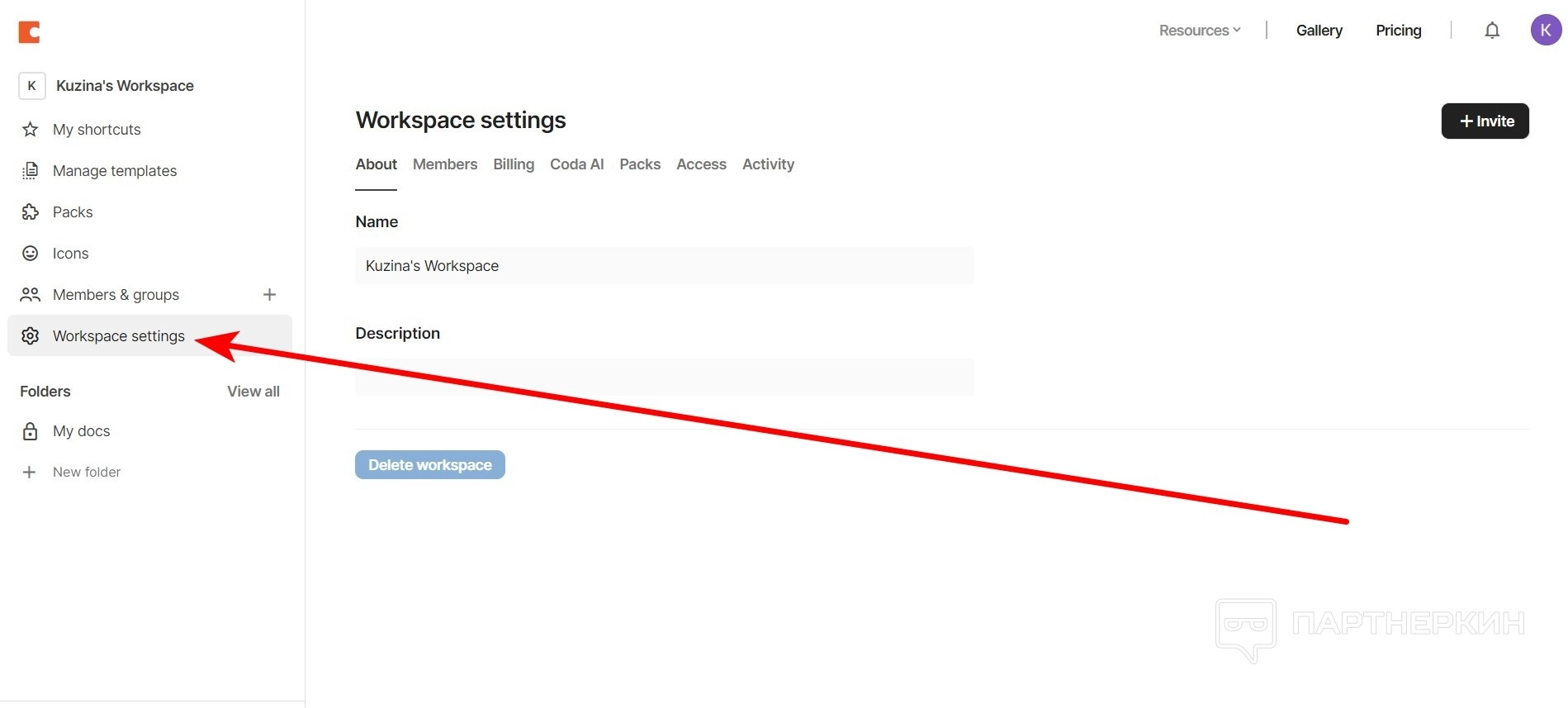
Task: Click the workspace Name input field
Action: pos(665,266)
